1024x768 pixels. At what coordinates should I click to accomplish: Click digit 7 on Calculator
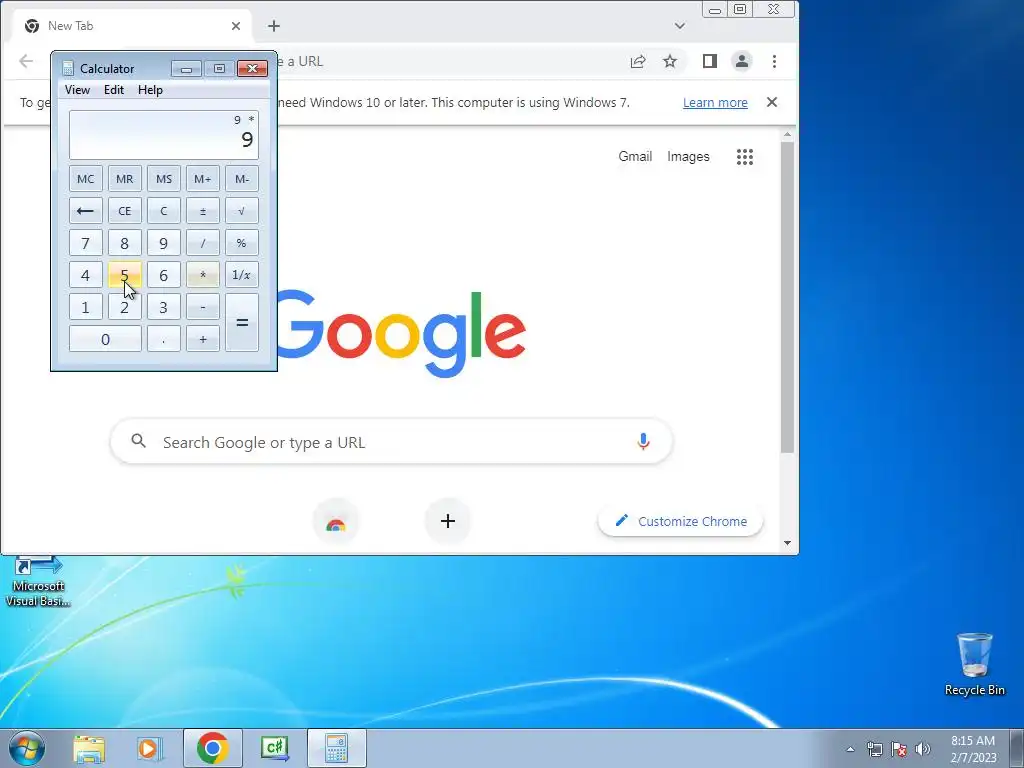(x=86, y=243)
